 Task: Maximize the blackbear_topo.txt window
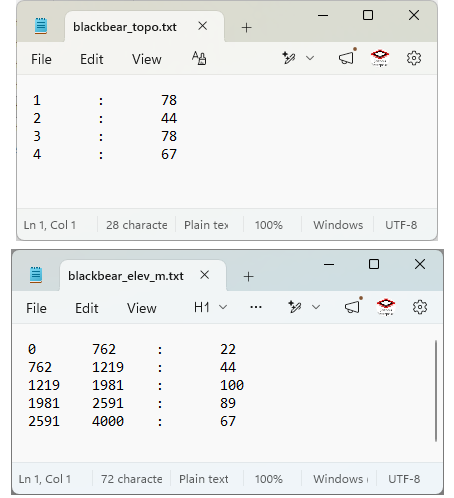coord(368,15)
